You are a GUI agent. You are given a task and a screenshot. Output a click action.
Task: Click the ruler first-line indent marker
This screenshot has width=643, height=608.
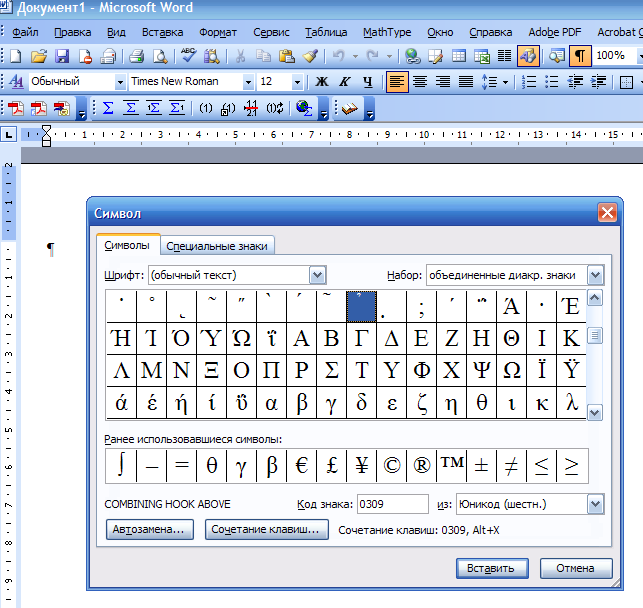pos(46,130)
